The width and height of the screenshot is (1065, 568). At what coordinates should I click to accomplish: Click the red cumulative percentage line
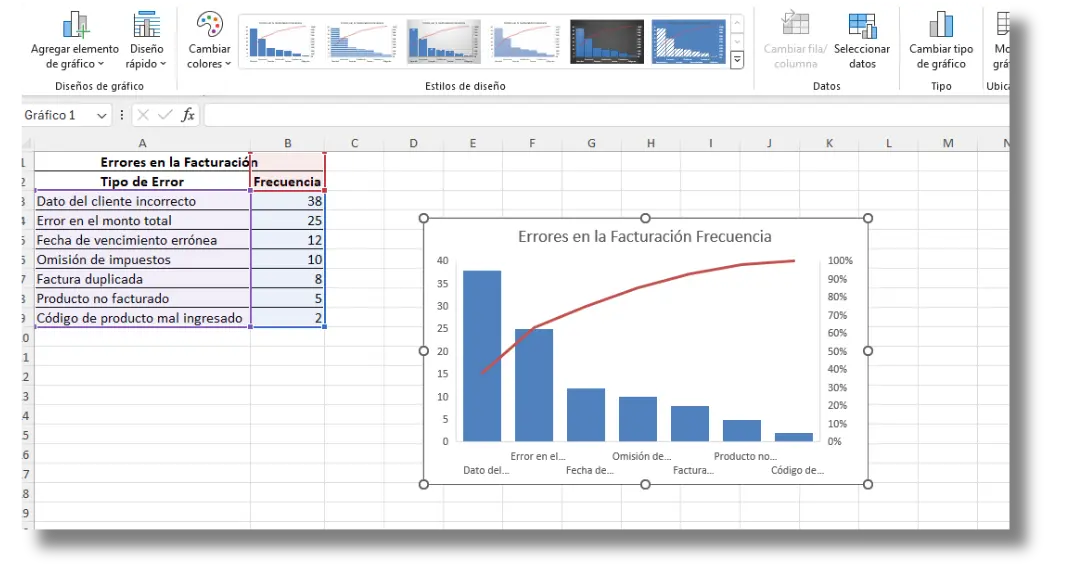click(638, 288)
